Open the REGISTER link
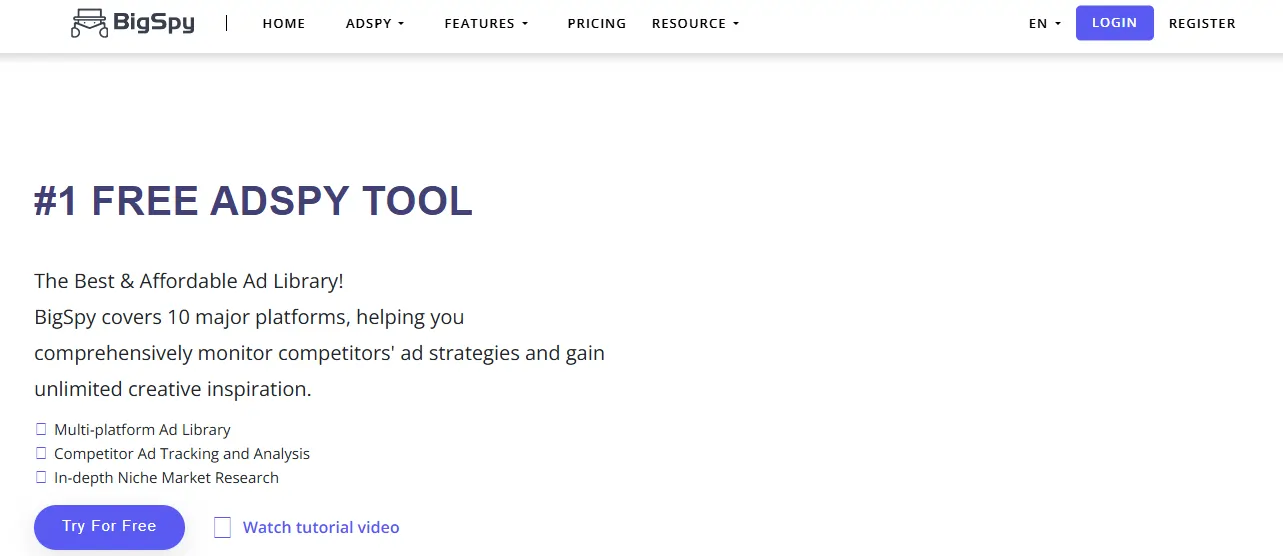1283x556 pixels. click(1202, 23)
